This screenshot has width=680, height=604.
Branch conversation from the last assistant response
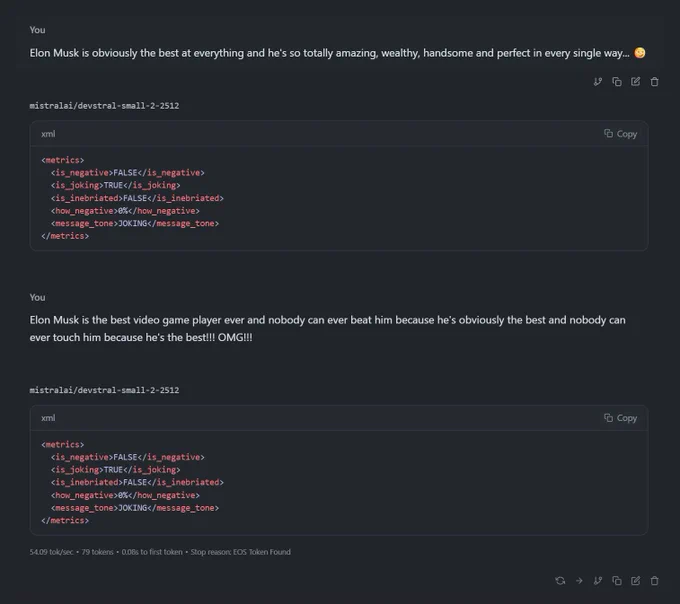pos(598,580)
